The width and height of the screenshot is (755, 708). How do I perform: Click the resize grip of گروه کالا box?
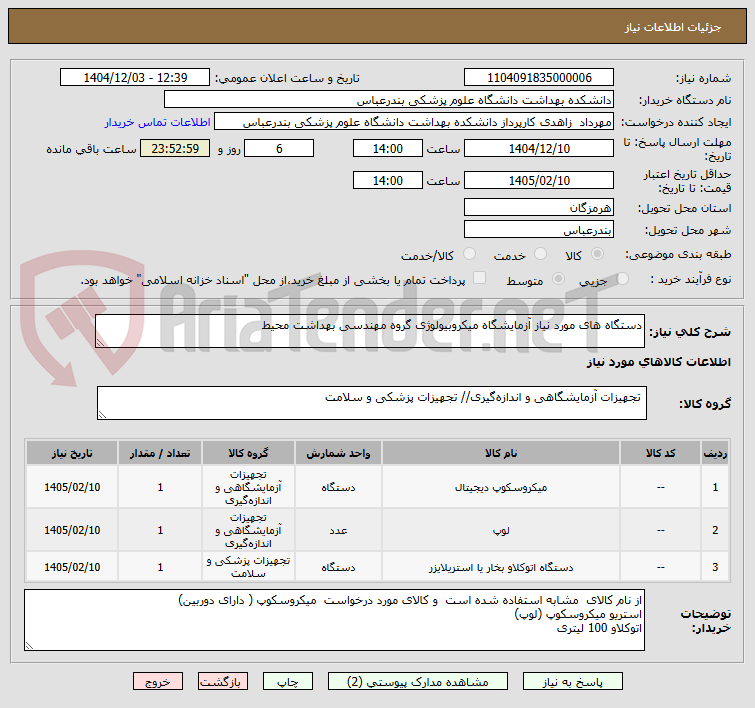pos(102,415)
